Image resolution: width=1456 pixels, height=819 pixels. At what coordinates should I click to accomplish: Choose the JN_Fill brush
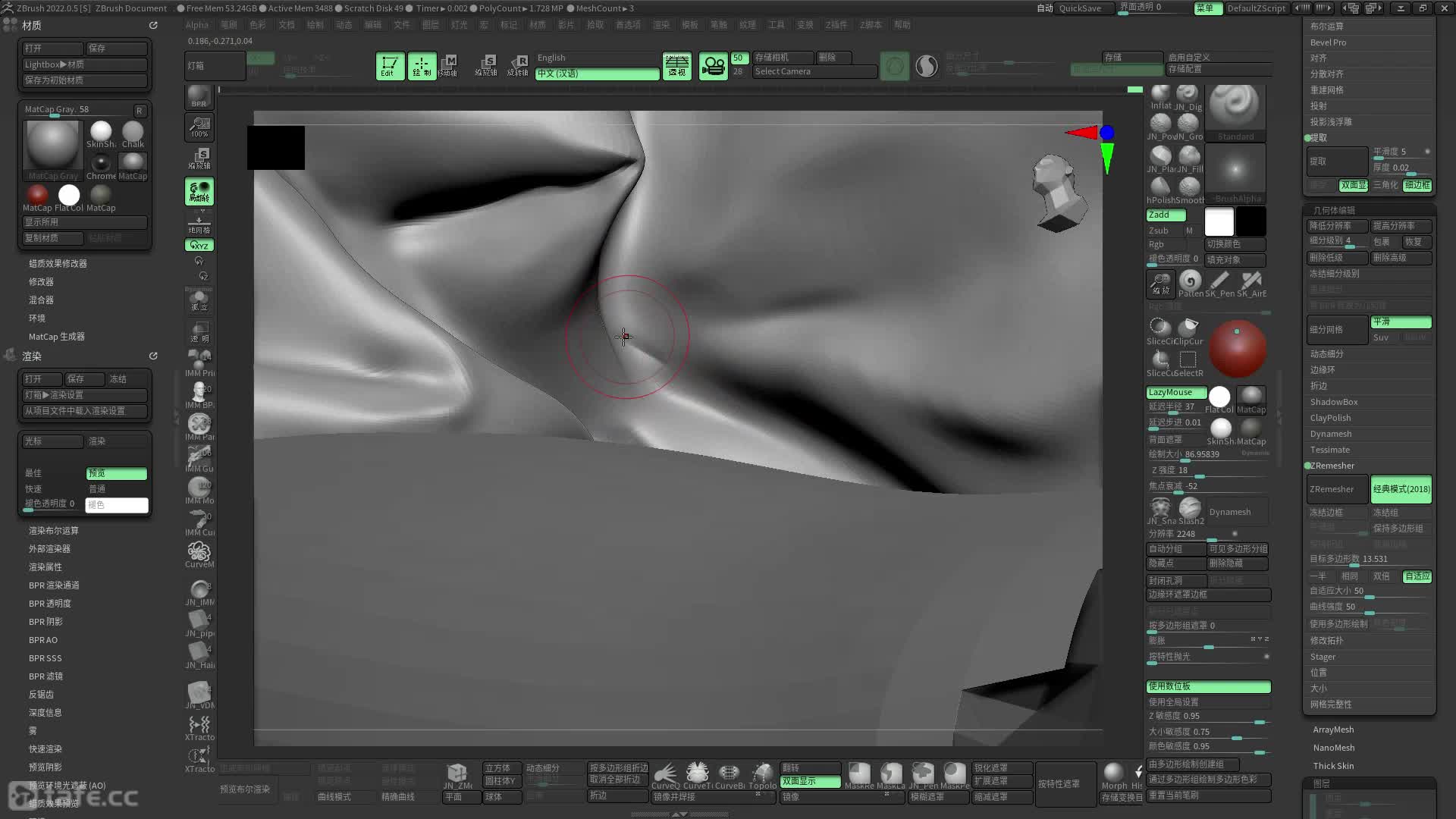point(1189,159)
